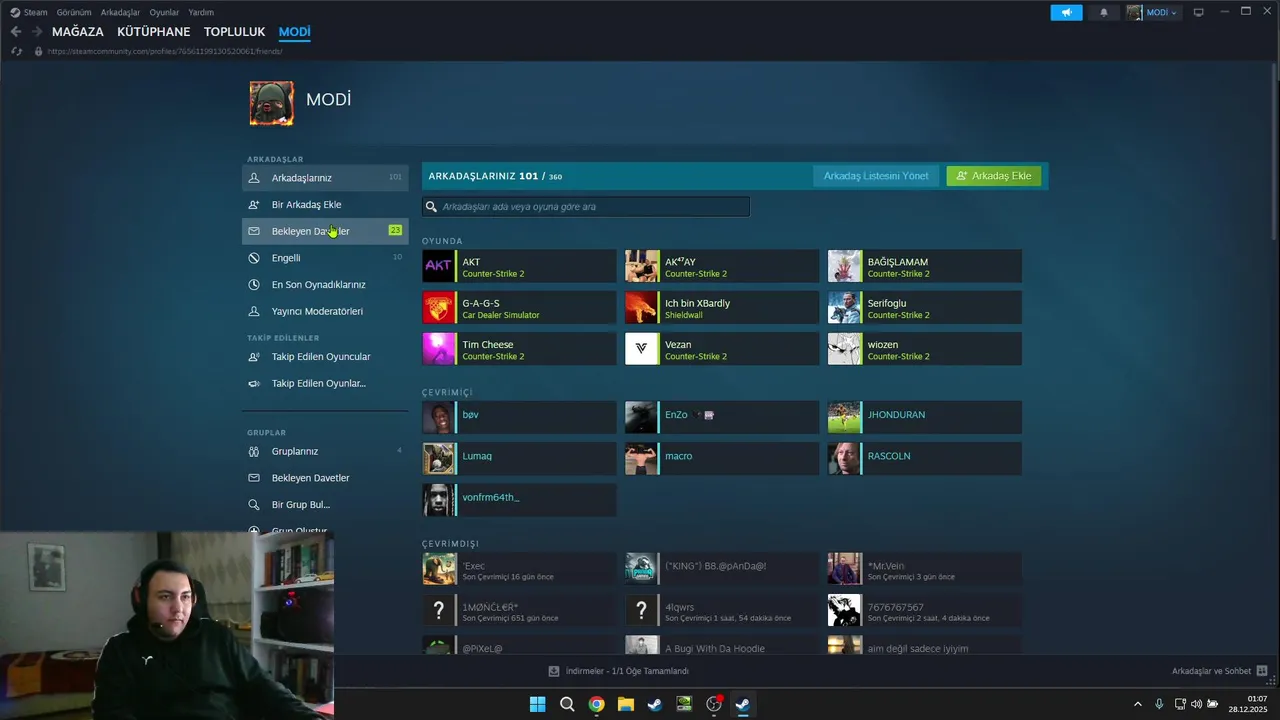Open Gruplarınız in the sidebar

click(x=325, y=451)
